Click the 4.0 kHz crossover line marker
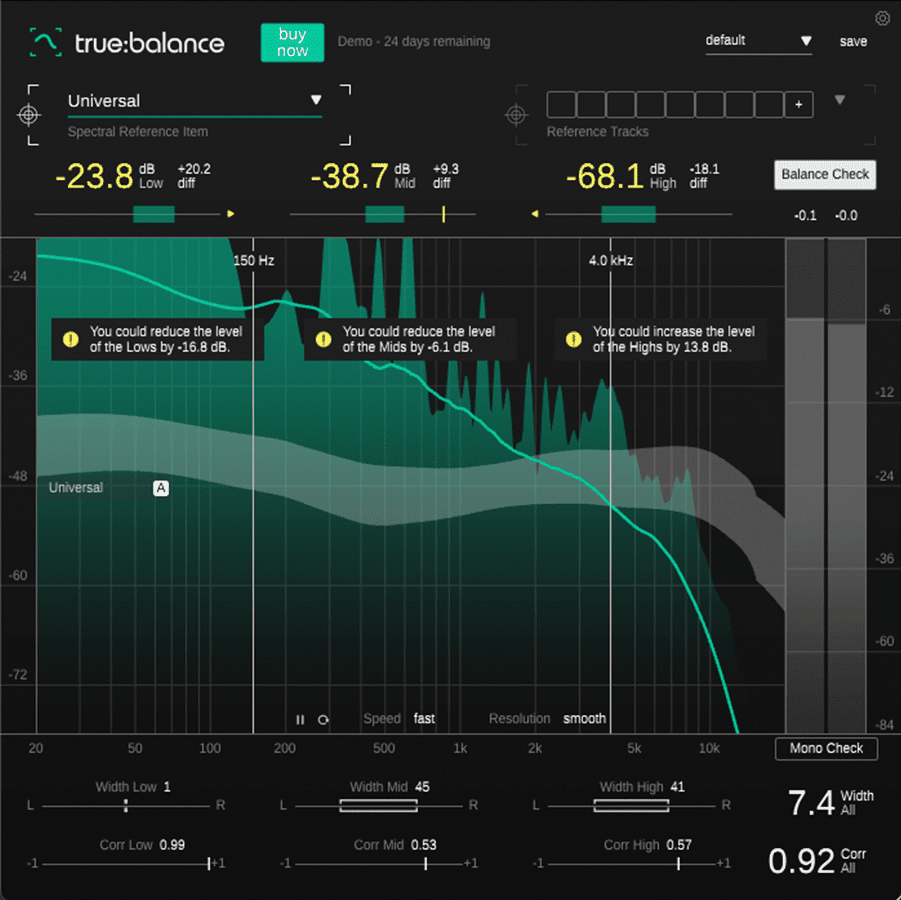Screen dimensions: 901x900 point(610,260)
